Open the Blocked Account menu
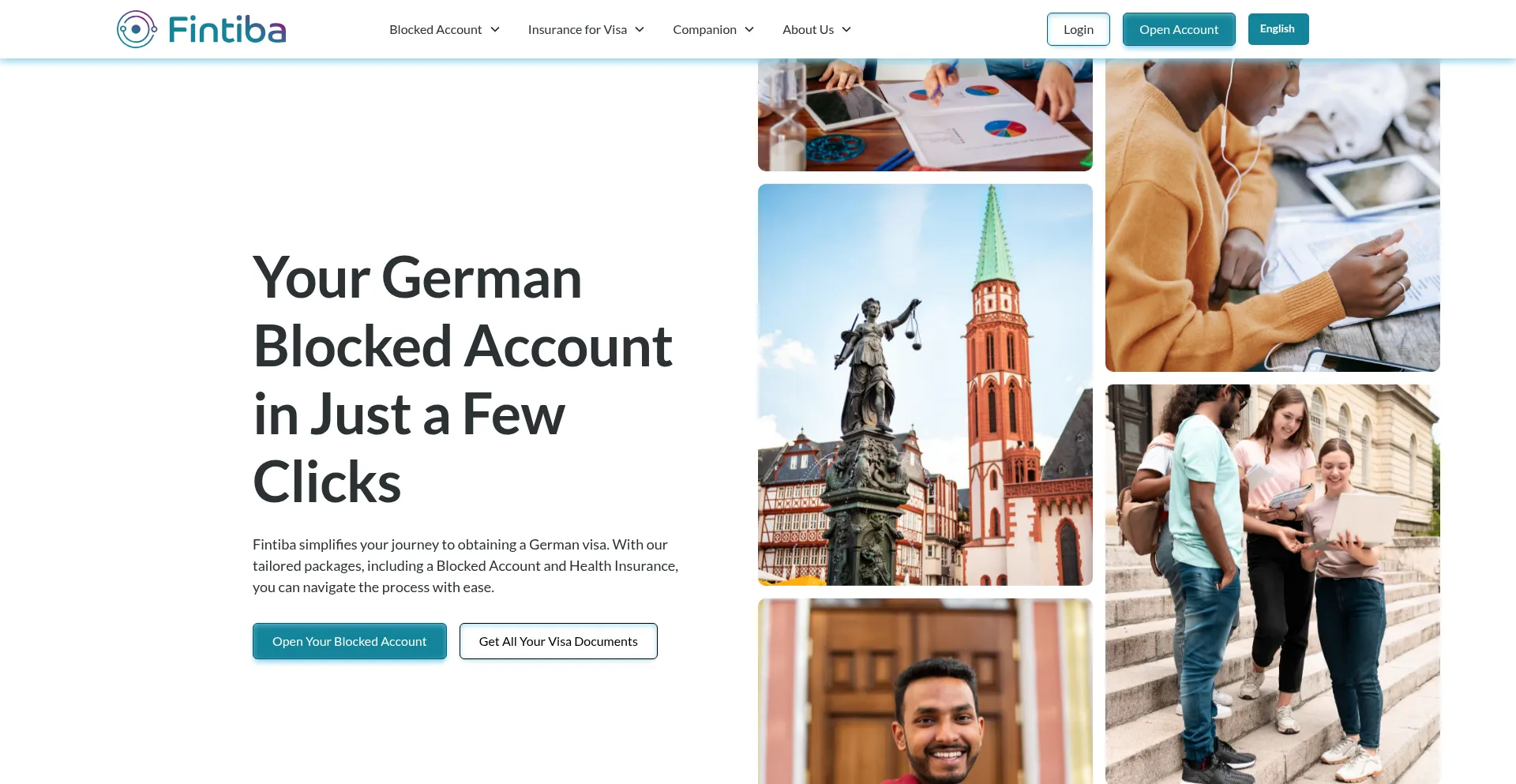The width and height of the screenshot is (1516, 784). (x=435, y=30)
